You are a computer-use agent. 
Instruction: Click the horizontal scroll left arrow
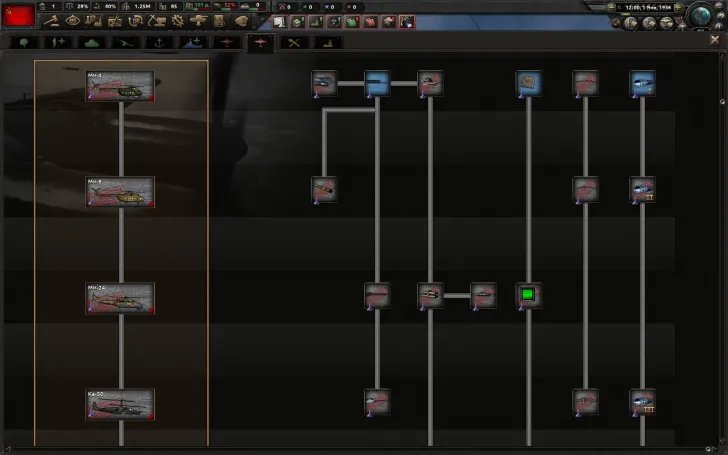7,449
